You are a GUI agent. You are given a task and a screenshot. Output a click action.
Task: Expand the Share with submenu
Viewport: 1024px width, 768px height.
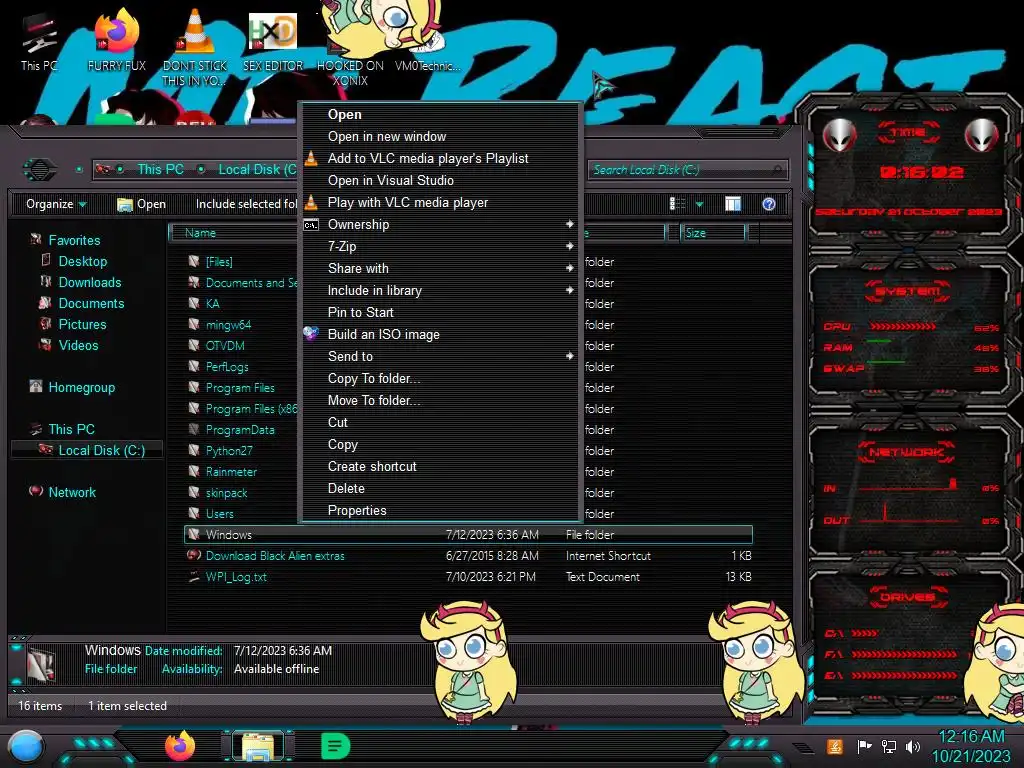pyautogui.click(x=569, y=268)
